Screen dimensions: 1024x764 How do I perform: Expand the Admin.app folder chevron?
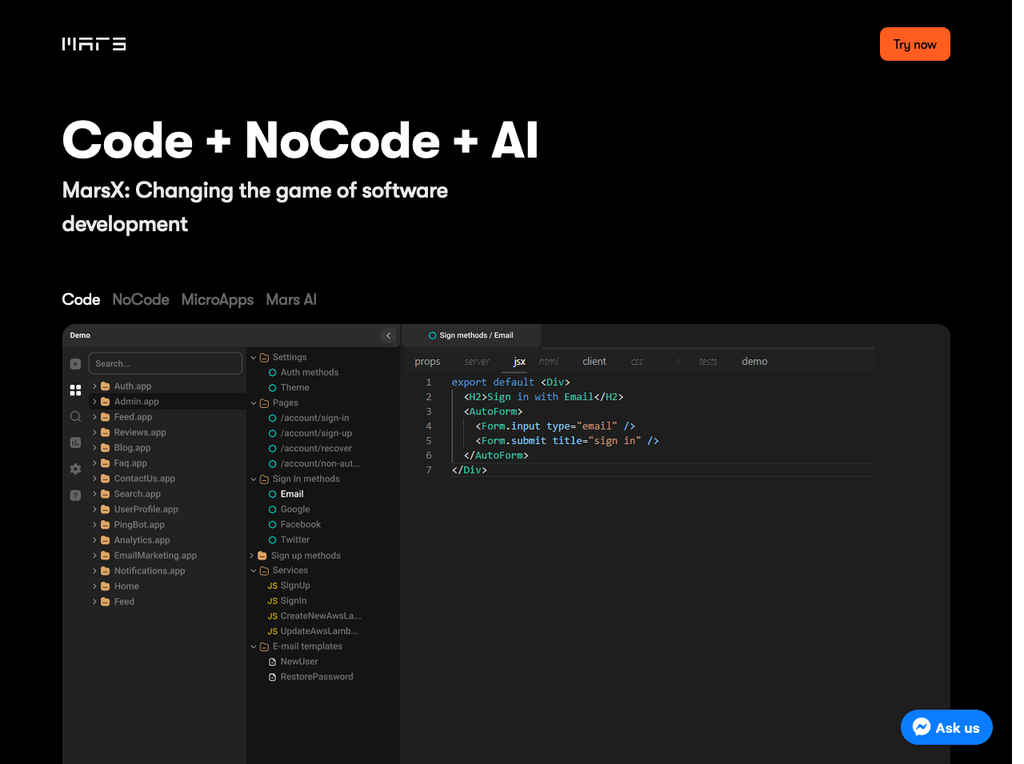95,402
